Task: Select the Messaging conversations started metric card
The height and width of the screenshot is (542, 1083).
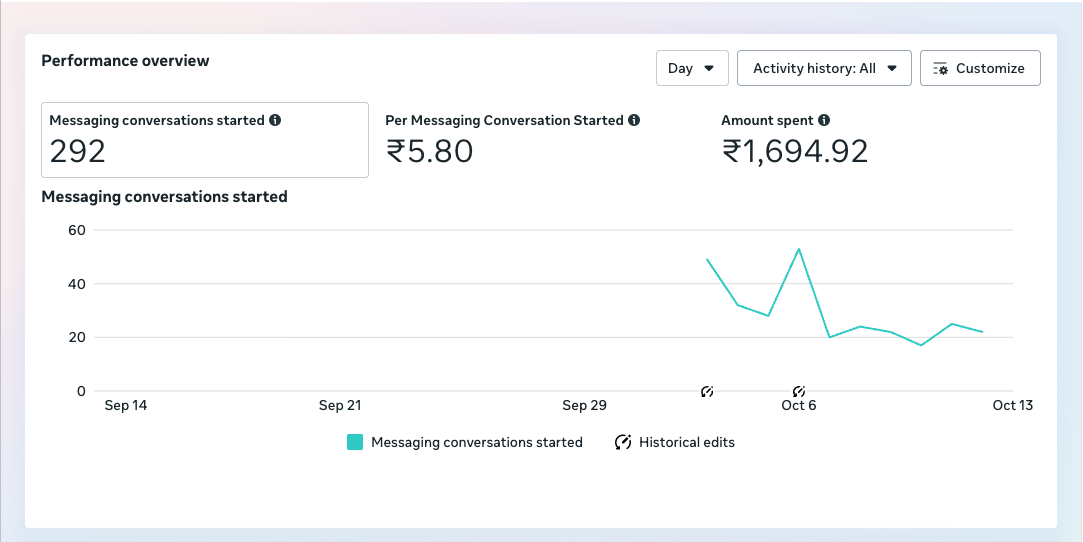Action: 204,140
